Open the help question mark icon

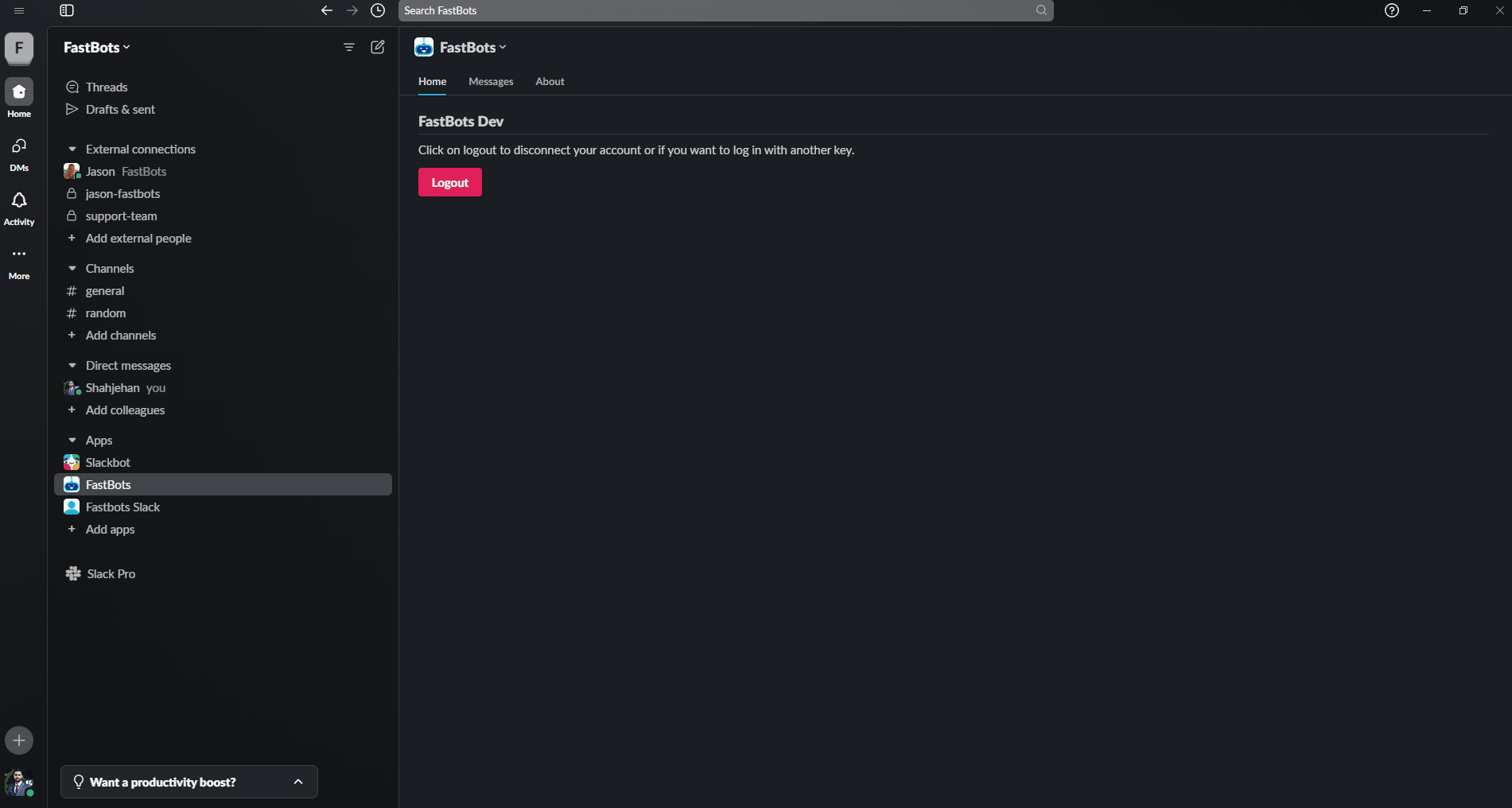pyautogui.click(x=1392, y=10)
